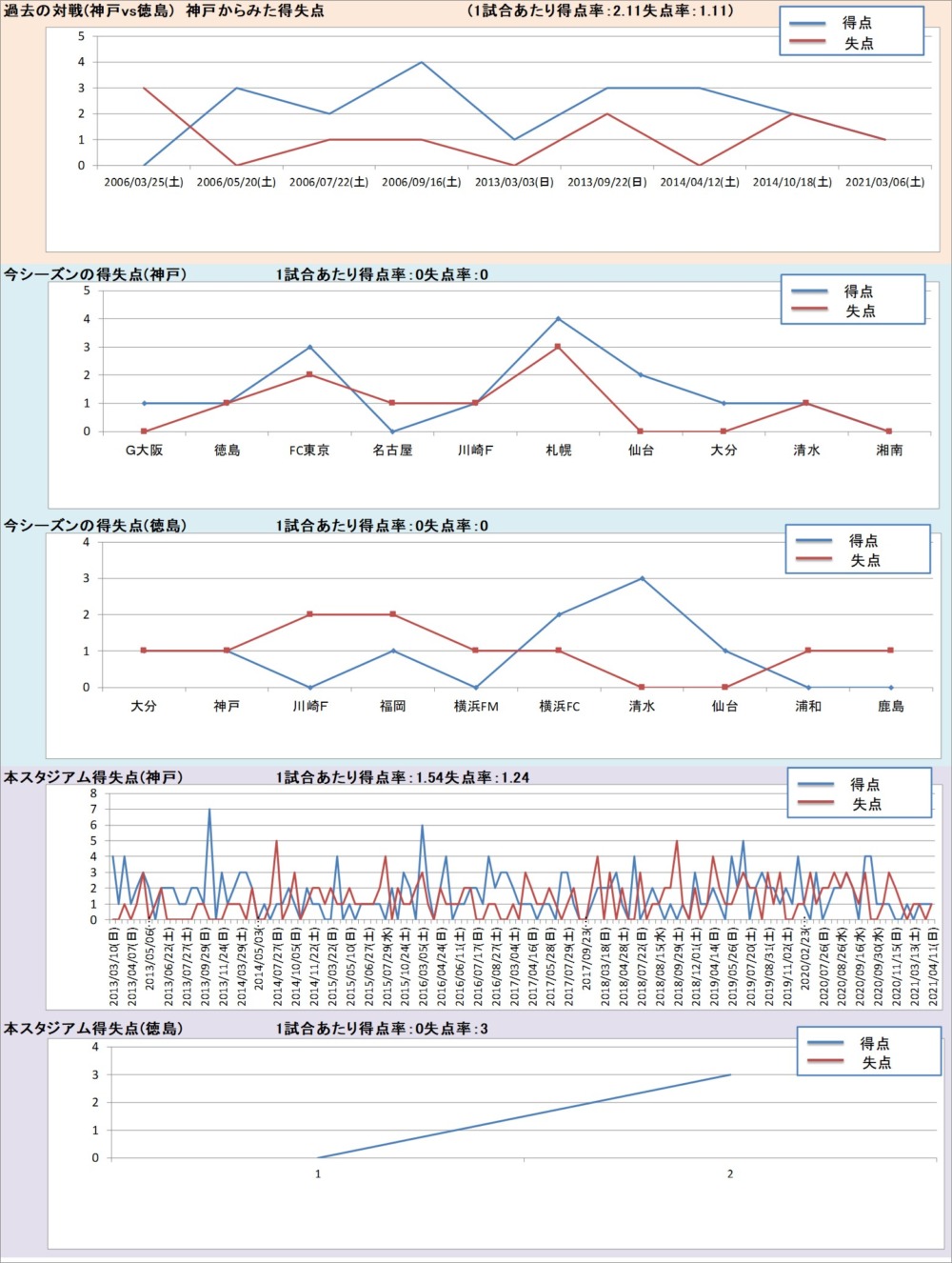Viewport: 952px width, 1263px height.
Task: Click the 2021/03/06(土) date axis label
Action: coord(884,182)
